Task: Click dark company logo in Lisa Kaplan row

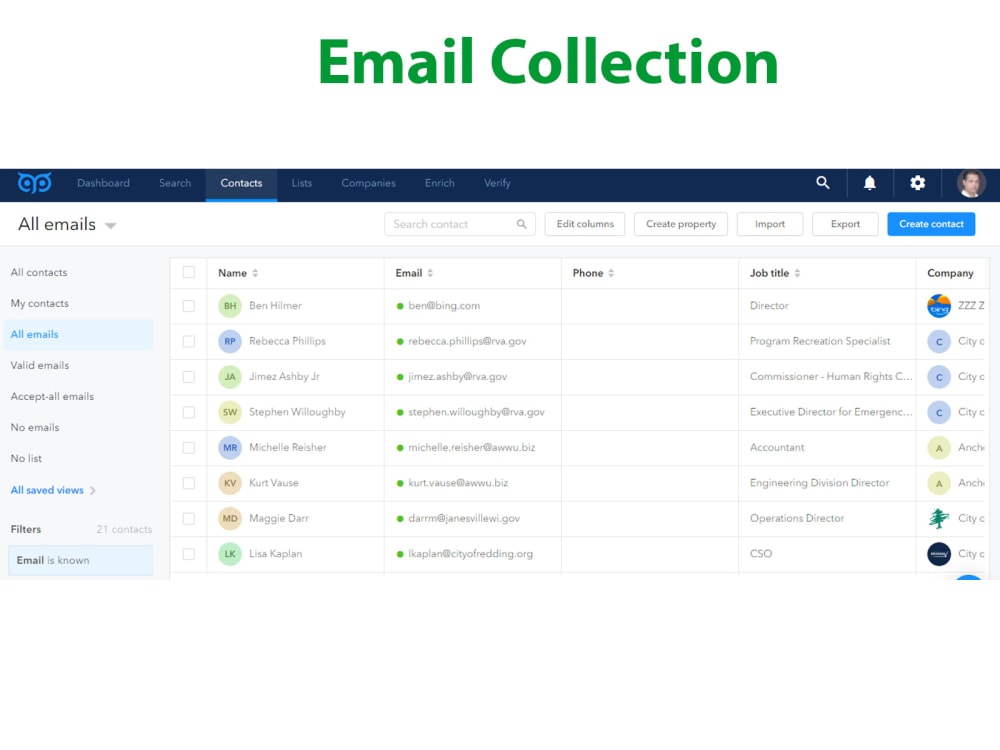Action: (x=939, y=554)
